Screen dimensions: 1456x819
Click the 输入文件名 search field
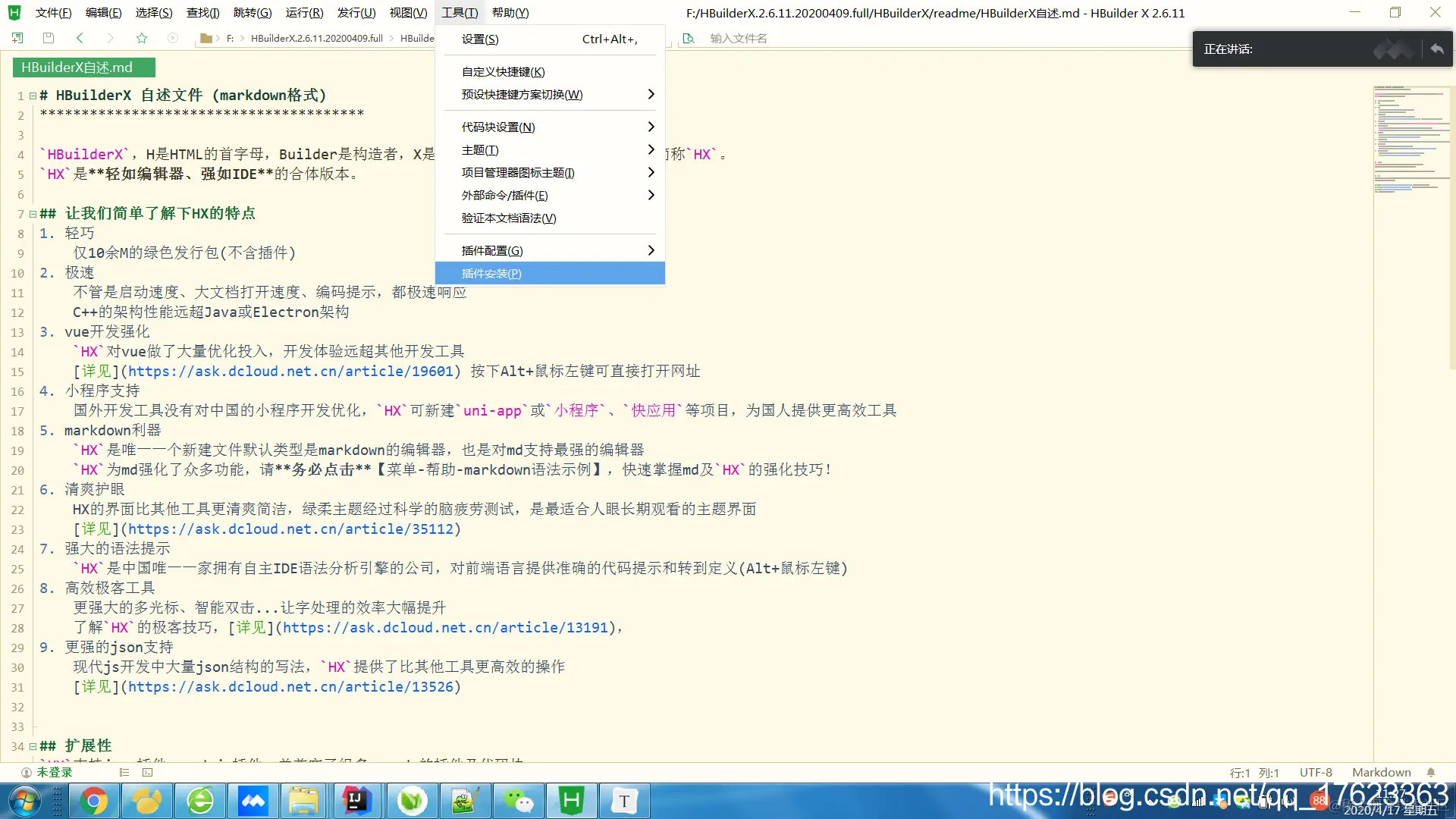coord(739,38)
